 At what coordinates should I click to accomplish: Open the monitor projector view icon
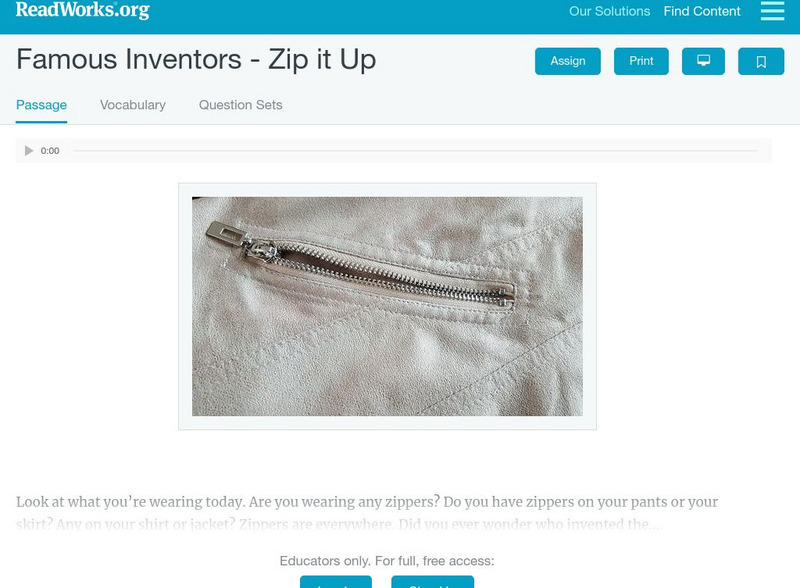pyautogui.click(x=703, y=61)
